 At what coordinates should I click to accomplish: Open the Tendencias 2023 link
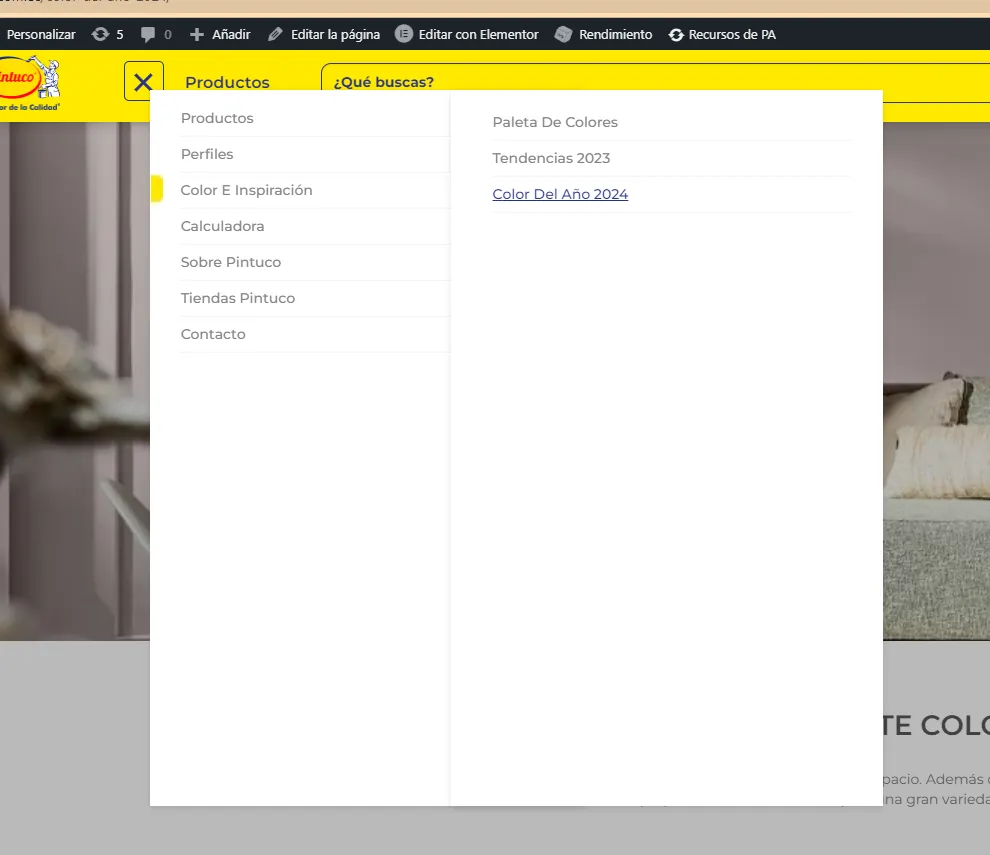[x=551, y=158]
